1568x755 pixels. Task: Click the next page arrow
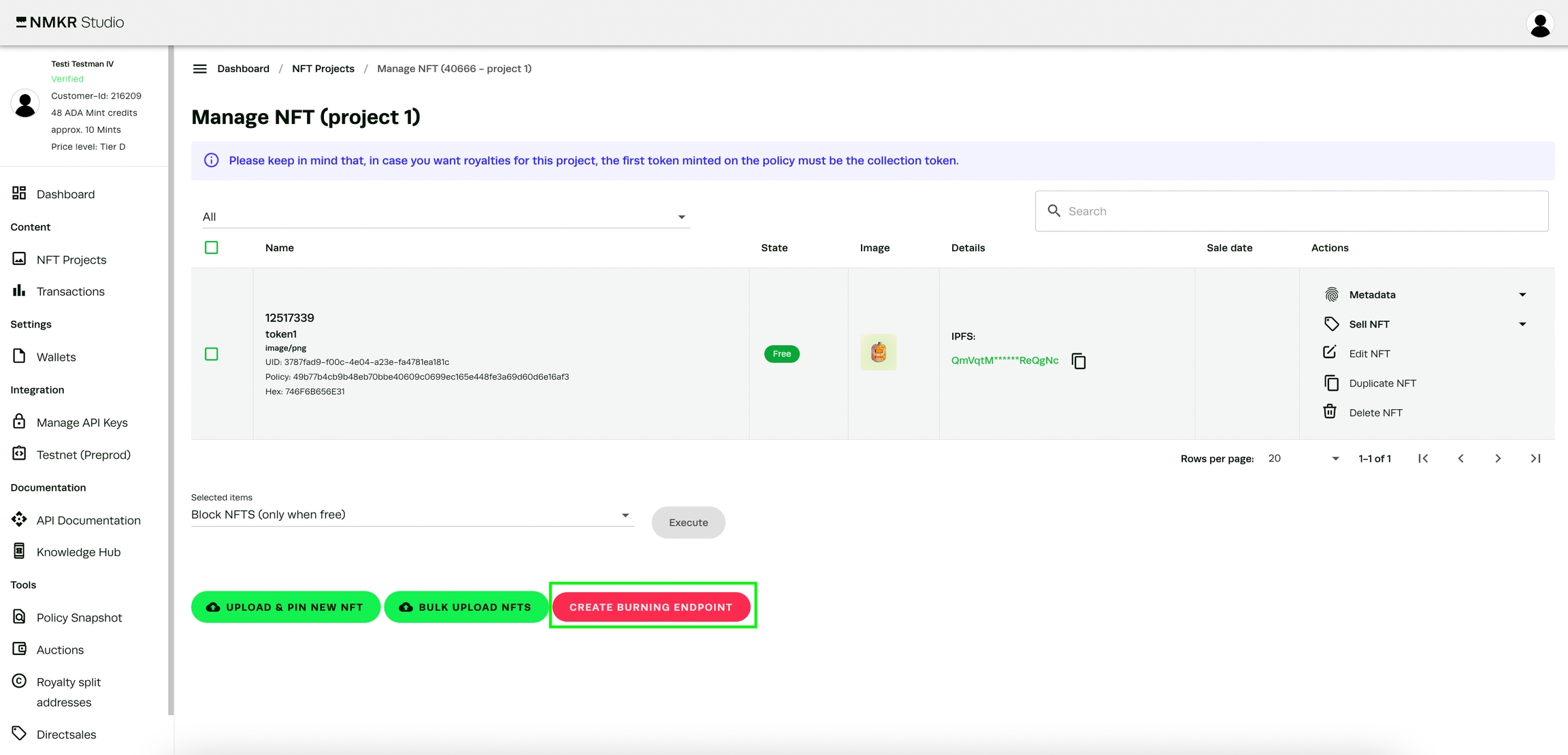pyautogui.click(x=1497, y=458)
